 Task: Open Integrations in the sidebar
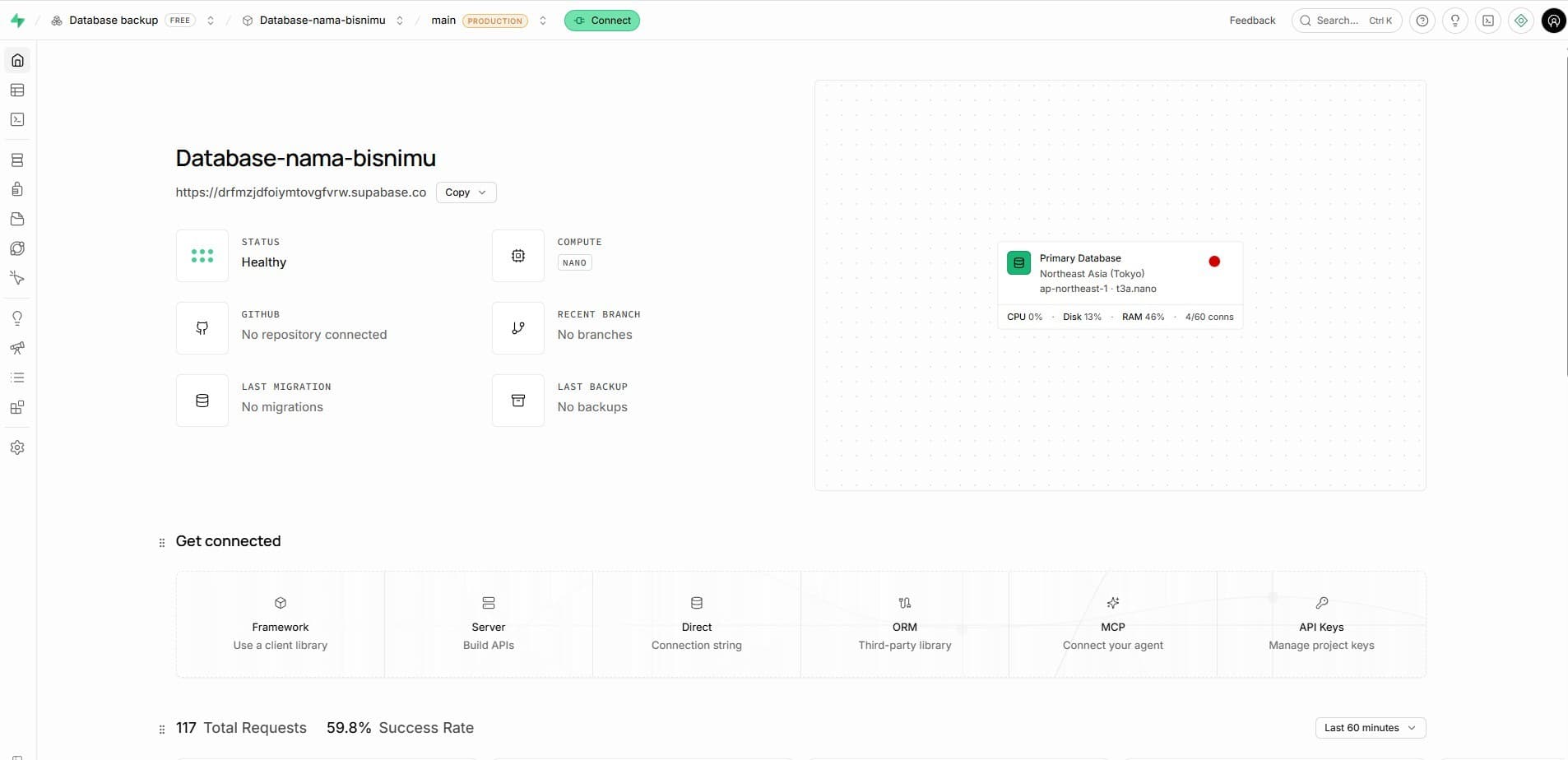pyautogui.click(x=17, y=408)
